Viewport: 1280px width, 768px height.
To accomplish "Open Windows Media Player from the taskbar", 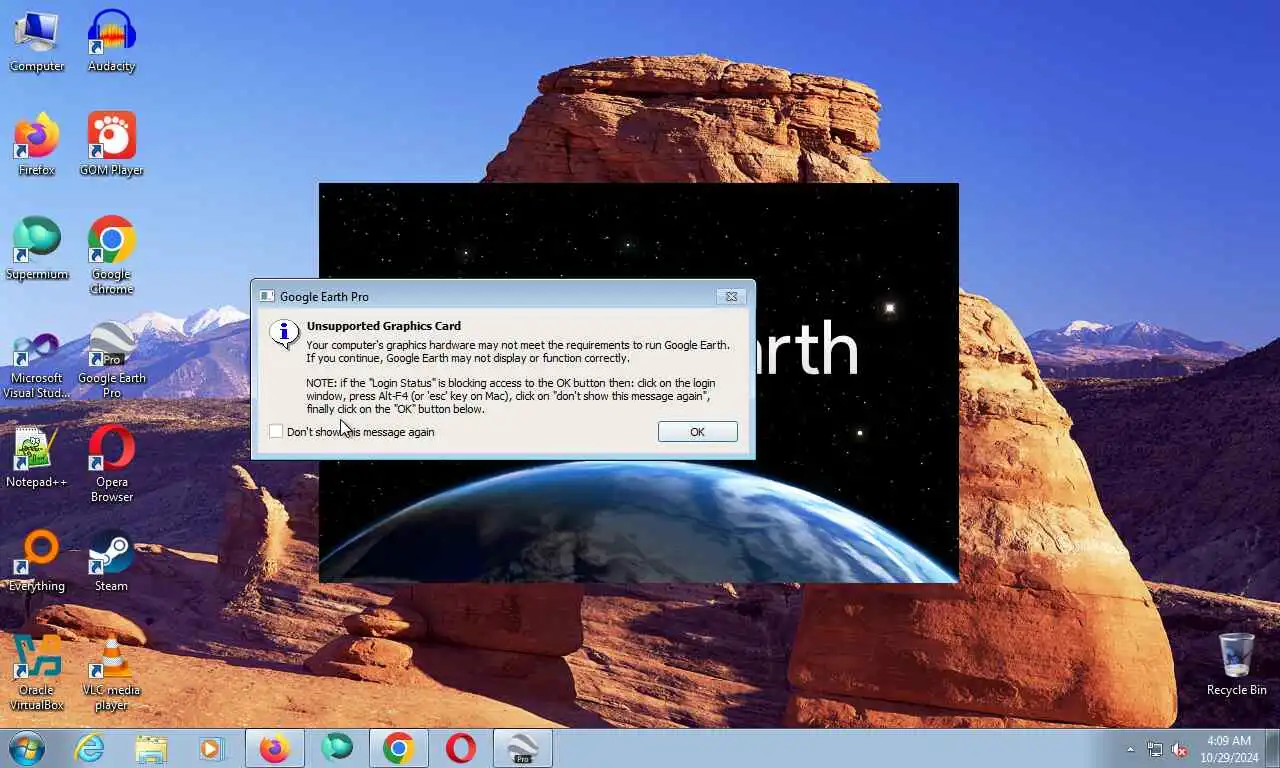I will 212,748.
